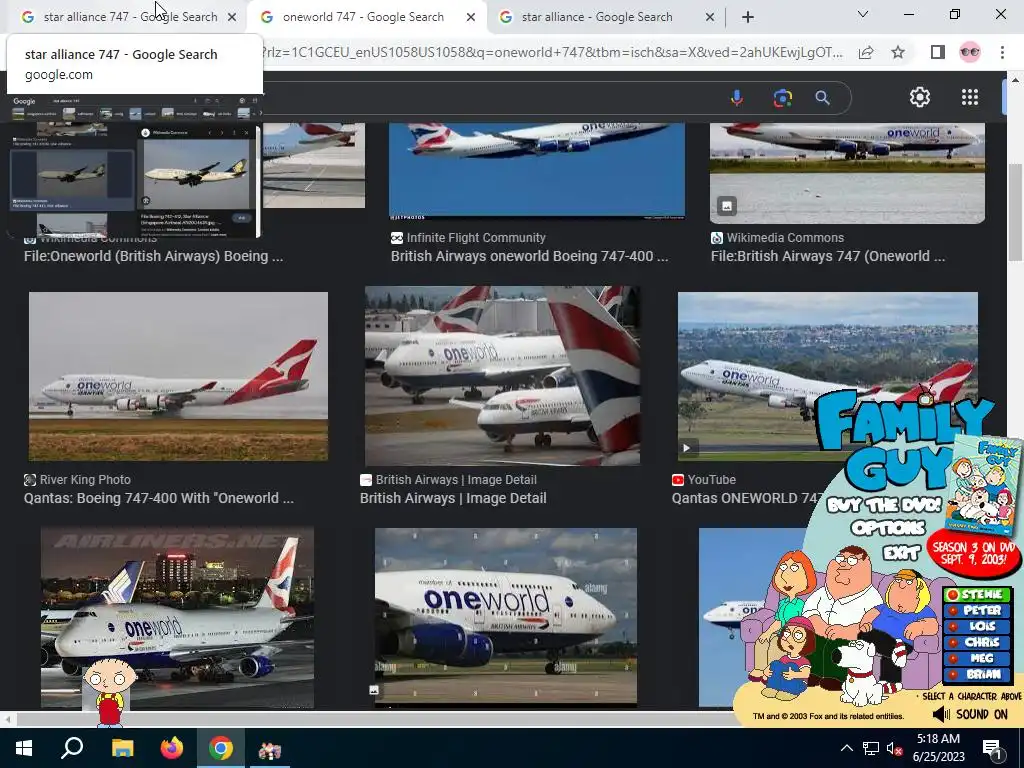Screen dimensions: 1024x768
Task: Close the star alliance tab
Action: 710,18
